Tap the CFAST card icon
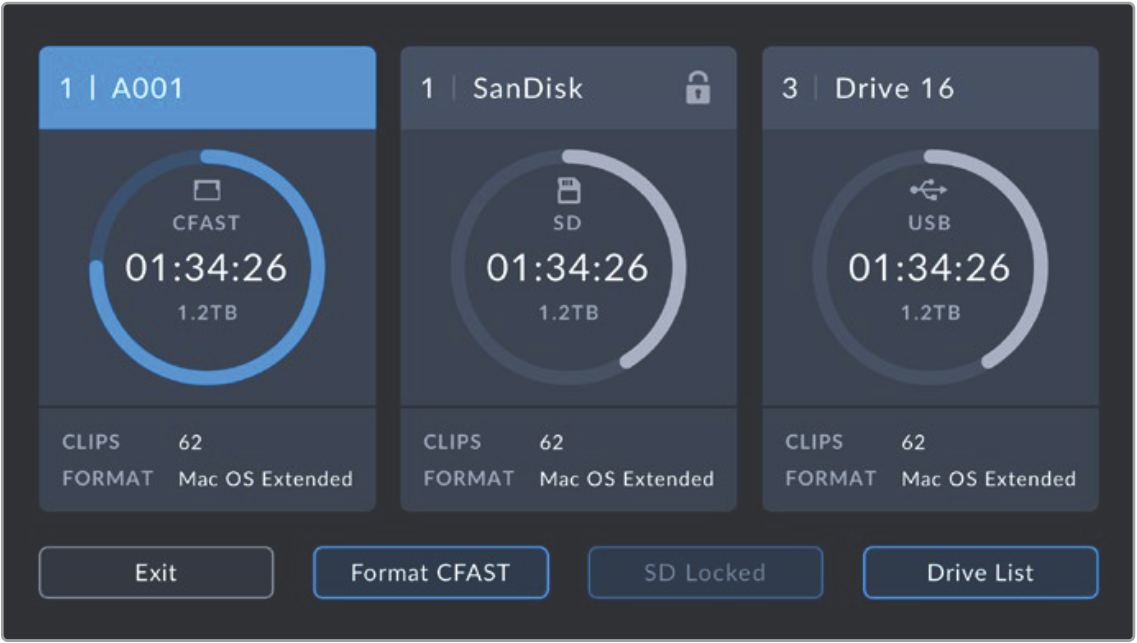This screenshot has width=1137, height=643. (206, 191)
